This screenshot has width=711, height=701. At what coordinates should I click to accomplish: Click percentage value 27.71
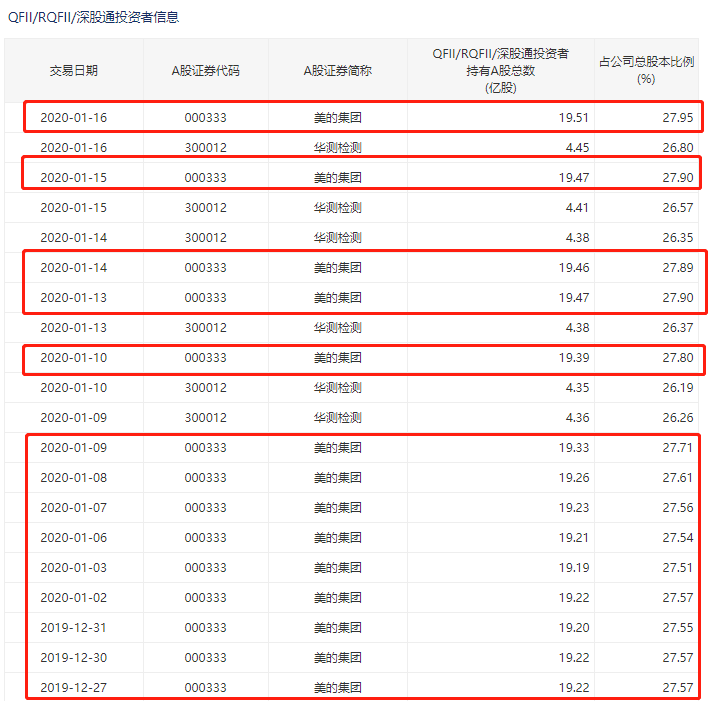pos(677,448)
